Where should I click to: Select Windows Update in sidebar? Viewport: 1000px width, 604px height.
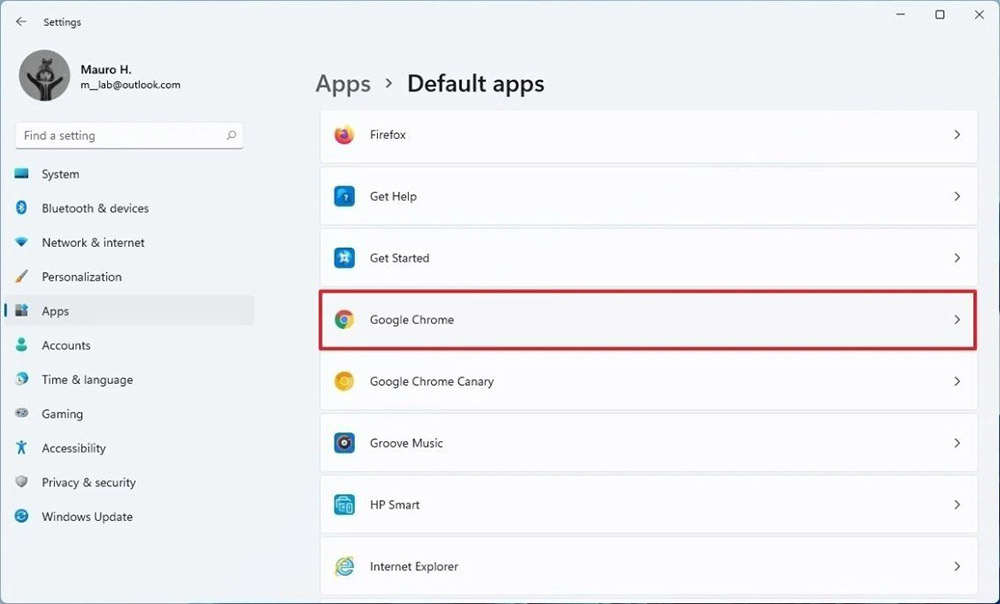129,516
